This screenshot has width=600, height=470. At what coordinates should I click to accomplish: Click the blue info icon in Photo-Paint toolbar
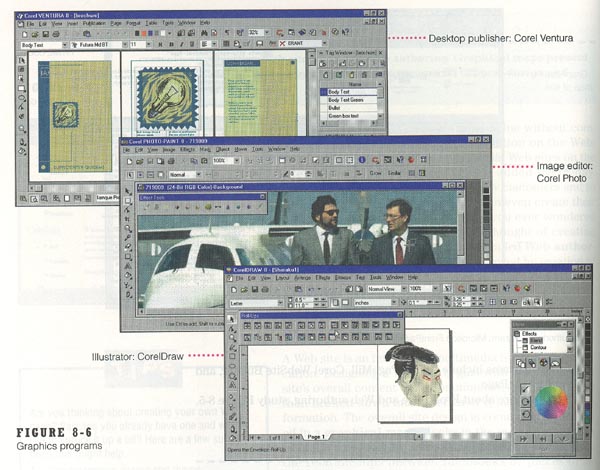tap(362, 160)
